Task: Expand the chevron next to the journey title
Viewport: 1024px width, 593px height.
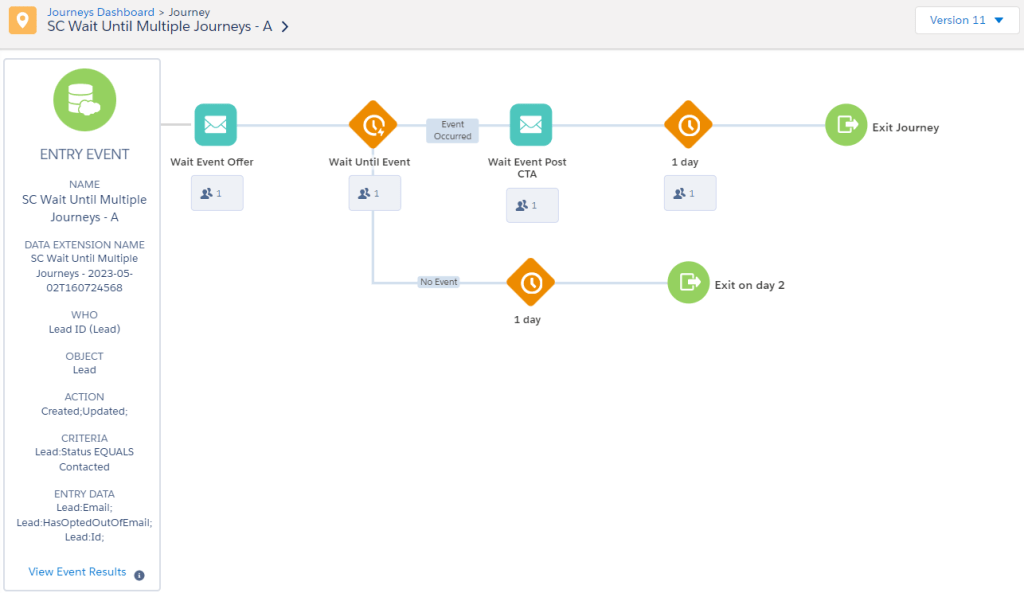Action: pyautogui.click(x=285, y=28)
